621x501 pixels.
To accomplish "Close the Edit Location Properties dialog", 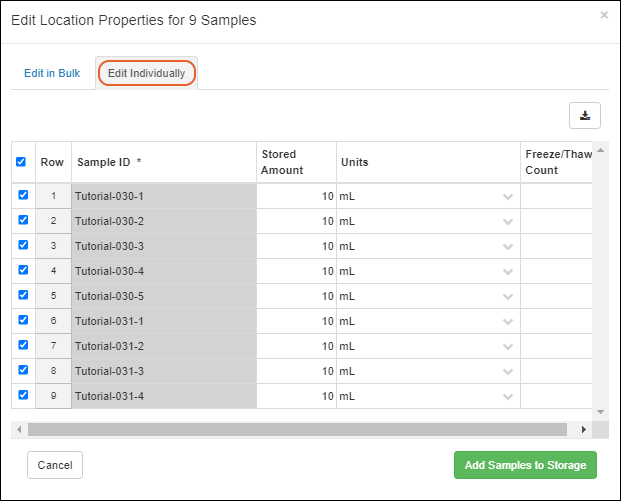I will pos(603,15).
